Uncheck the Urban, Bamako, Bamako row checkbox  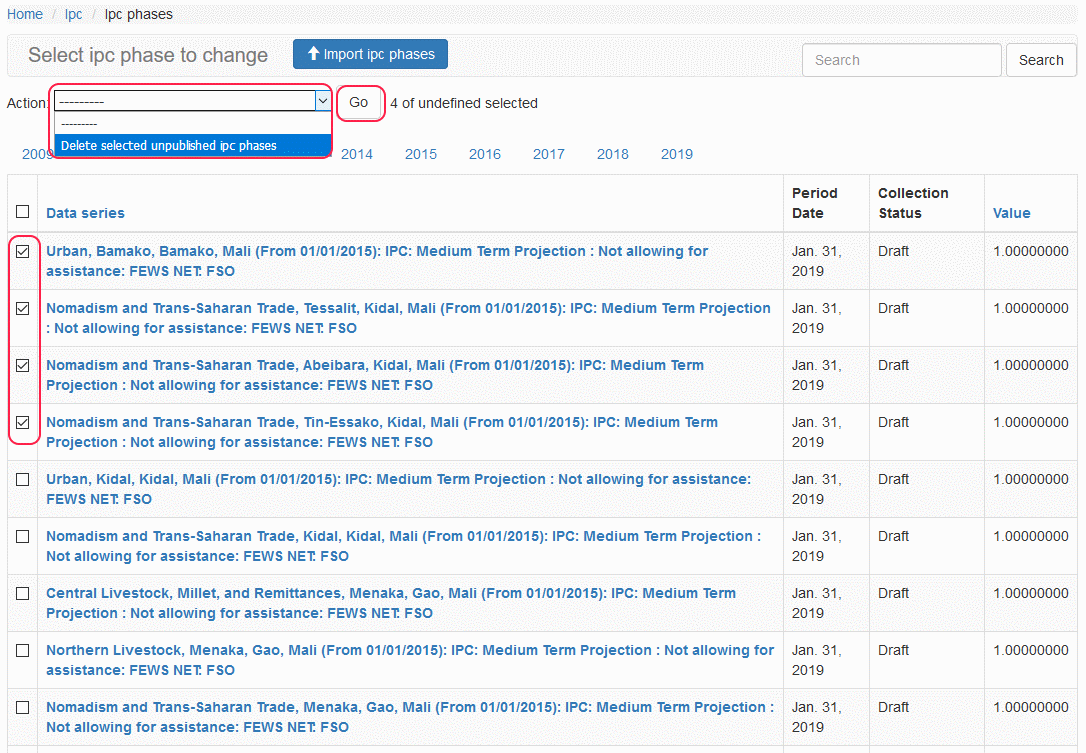(22, 252)
